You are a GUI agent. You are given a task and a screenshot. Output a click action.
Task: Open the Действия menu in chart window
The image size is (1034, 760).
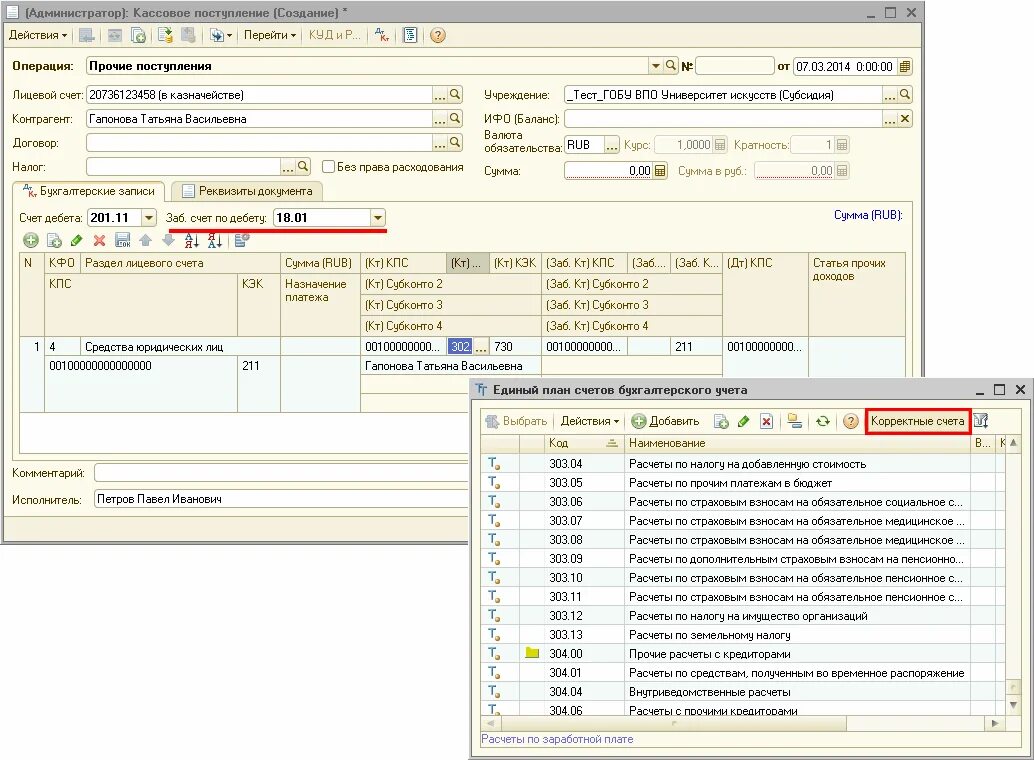(x=590, y=421)
